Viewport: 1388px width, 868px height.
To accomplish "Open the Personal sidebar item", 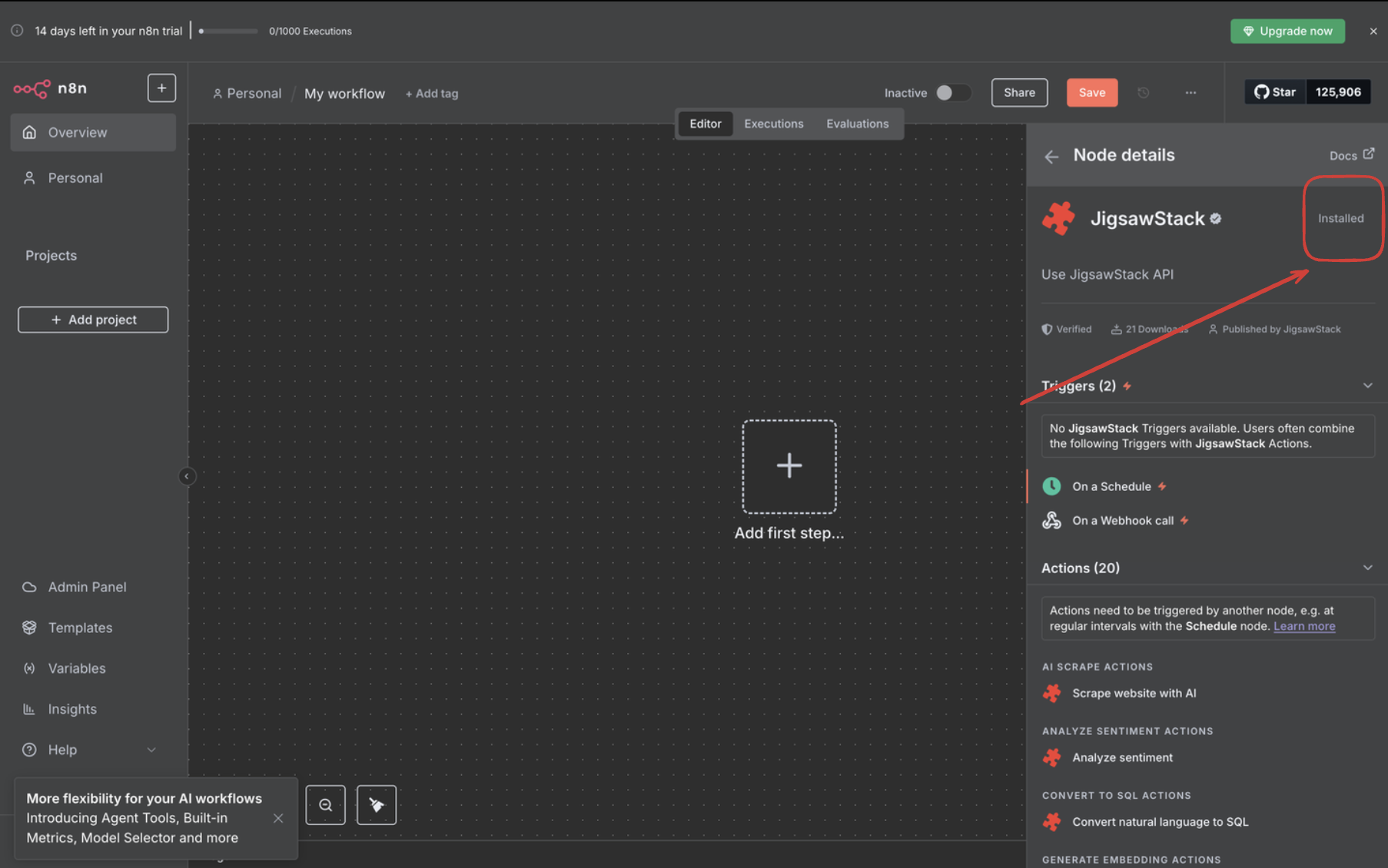I will pyautogui.click(x=93, y=177).
